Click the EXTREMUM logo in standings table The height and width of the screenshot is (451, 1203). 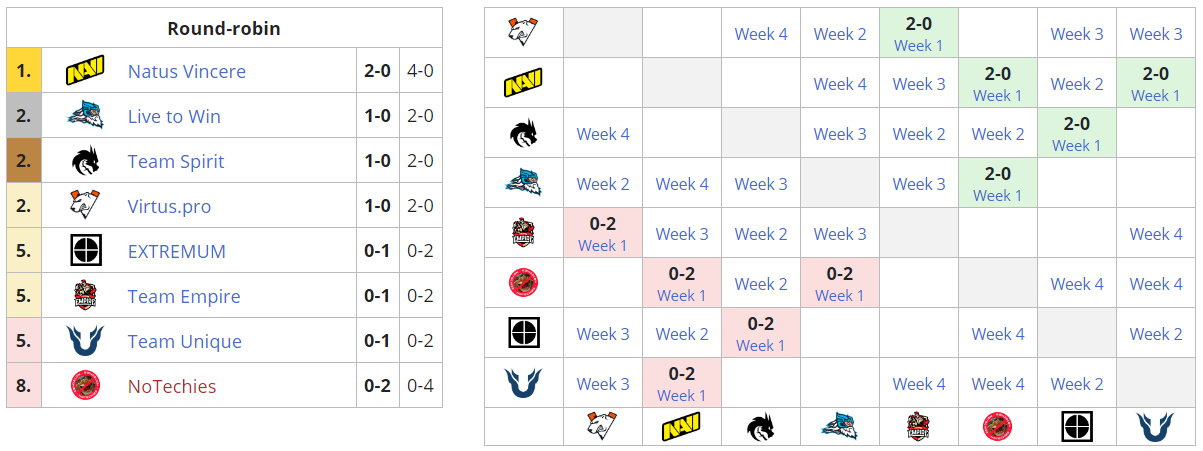[x=85, y=252]
